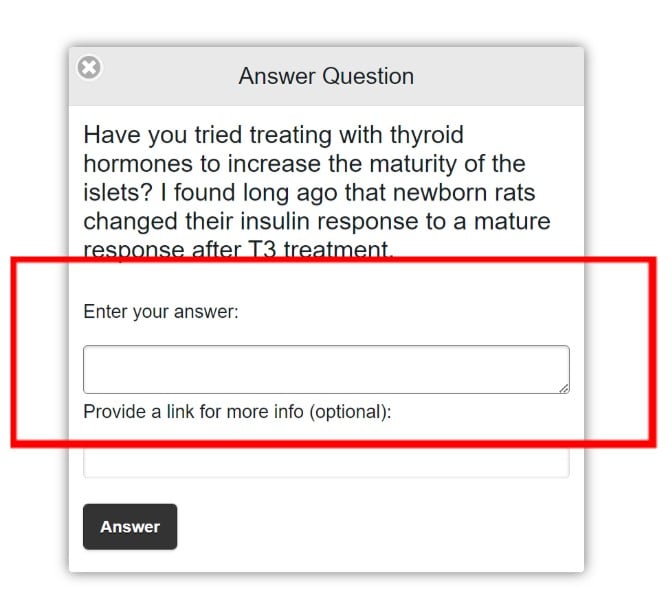
Task: Click the T3 treatment text
Action: pyautogui.click(x=320, y=249)
